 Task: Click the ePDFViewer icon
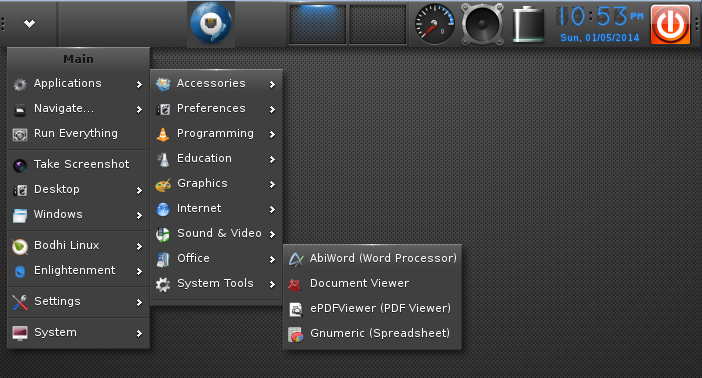pos(296,309)
